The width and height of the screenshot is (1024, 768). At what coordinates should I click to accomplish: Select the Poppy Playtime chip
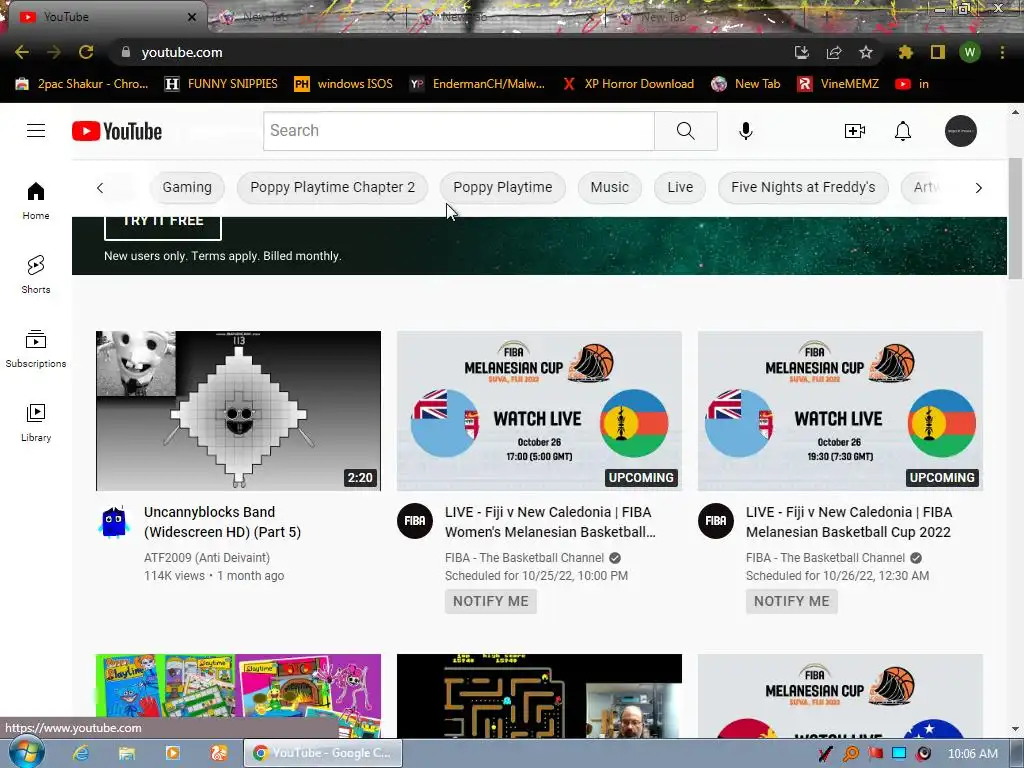point(503,187)
